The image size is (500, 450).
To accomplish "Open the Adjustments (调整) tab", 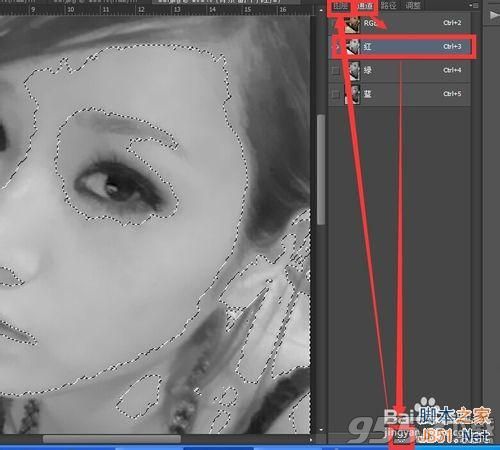I will pyautogui.click(x=413, y=5).
